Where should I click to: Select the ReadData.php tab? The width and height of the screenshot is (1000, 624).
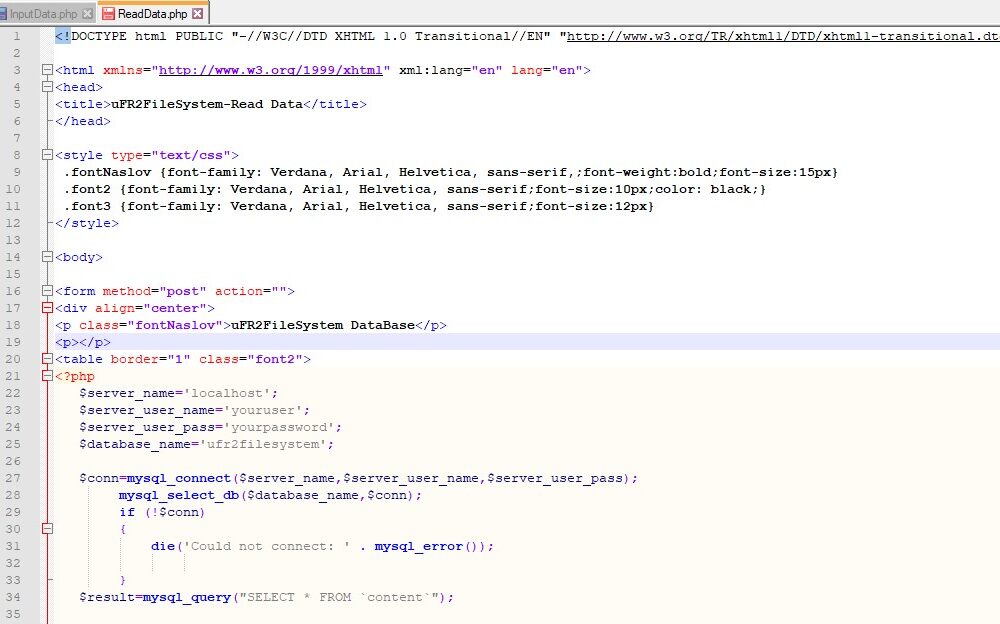[152, 13]
